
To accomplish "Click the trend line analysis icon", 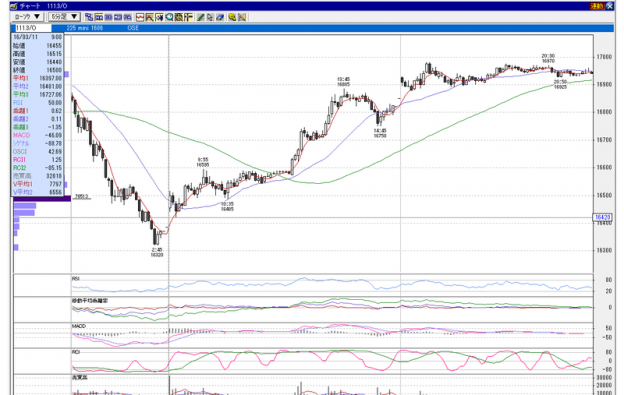I will coord(149,17).
